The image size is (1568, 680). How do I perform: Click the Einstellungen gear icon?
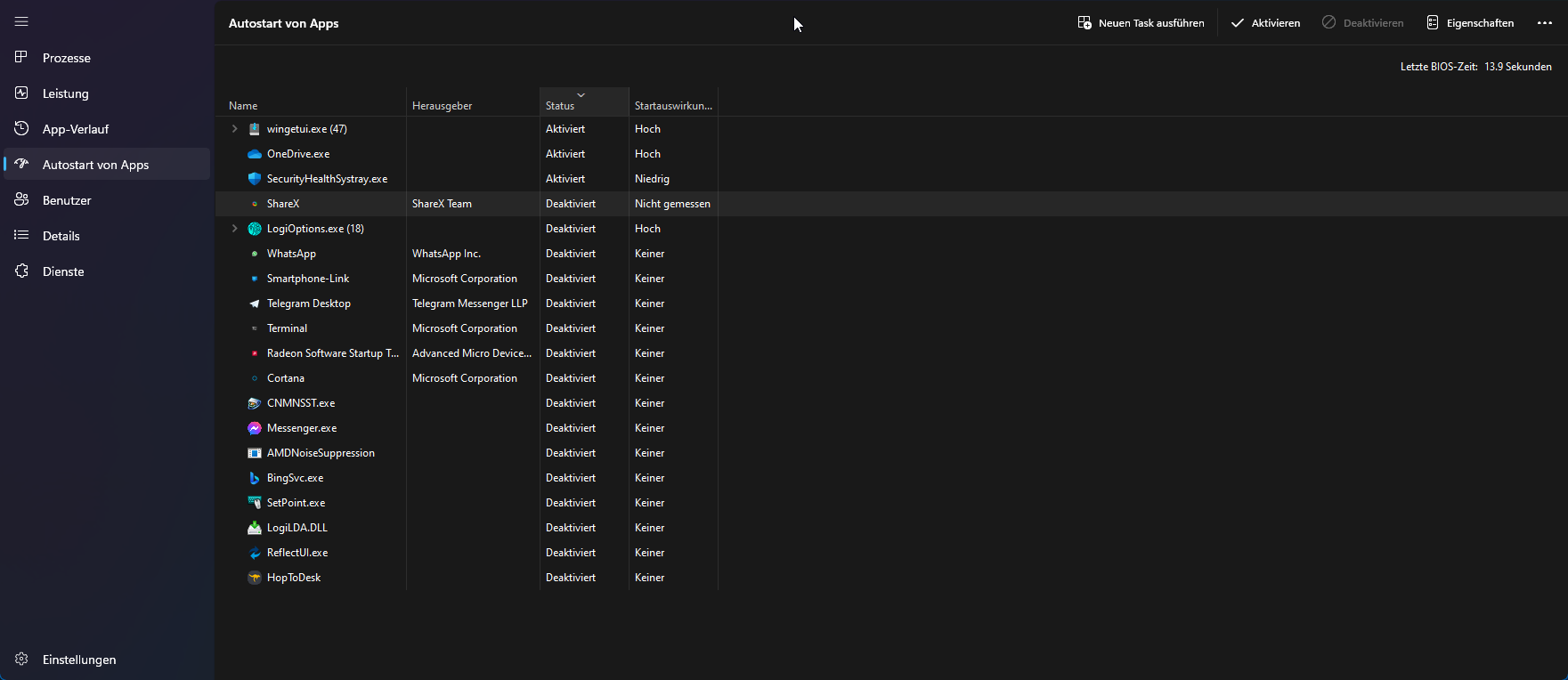coord(21,659)
